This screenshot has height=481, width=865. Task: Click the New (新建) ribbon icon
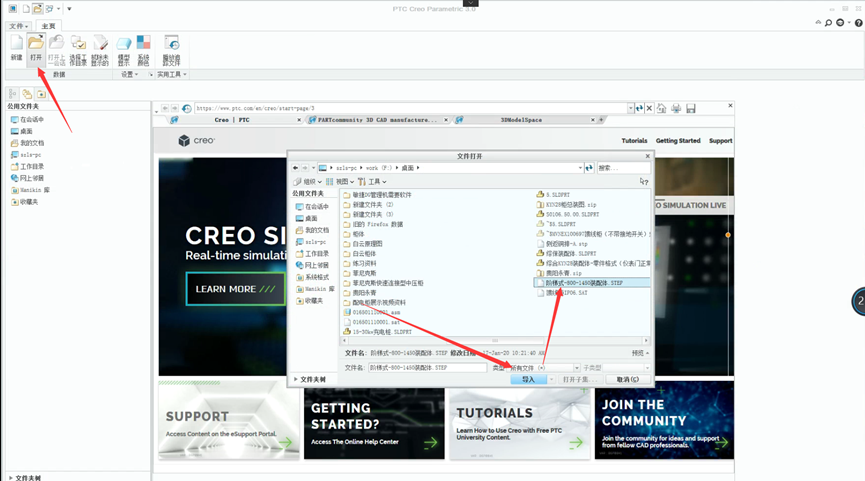click(17, 47)
